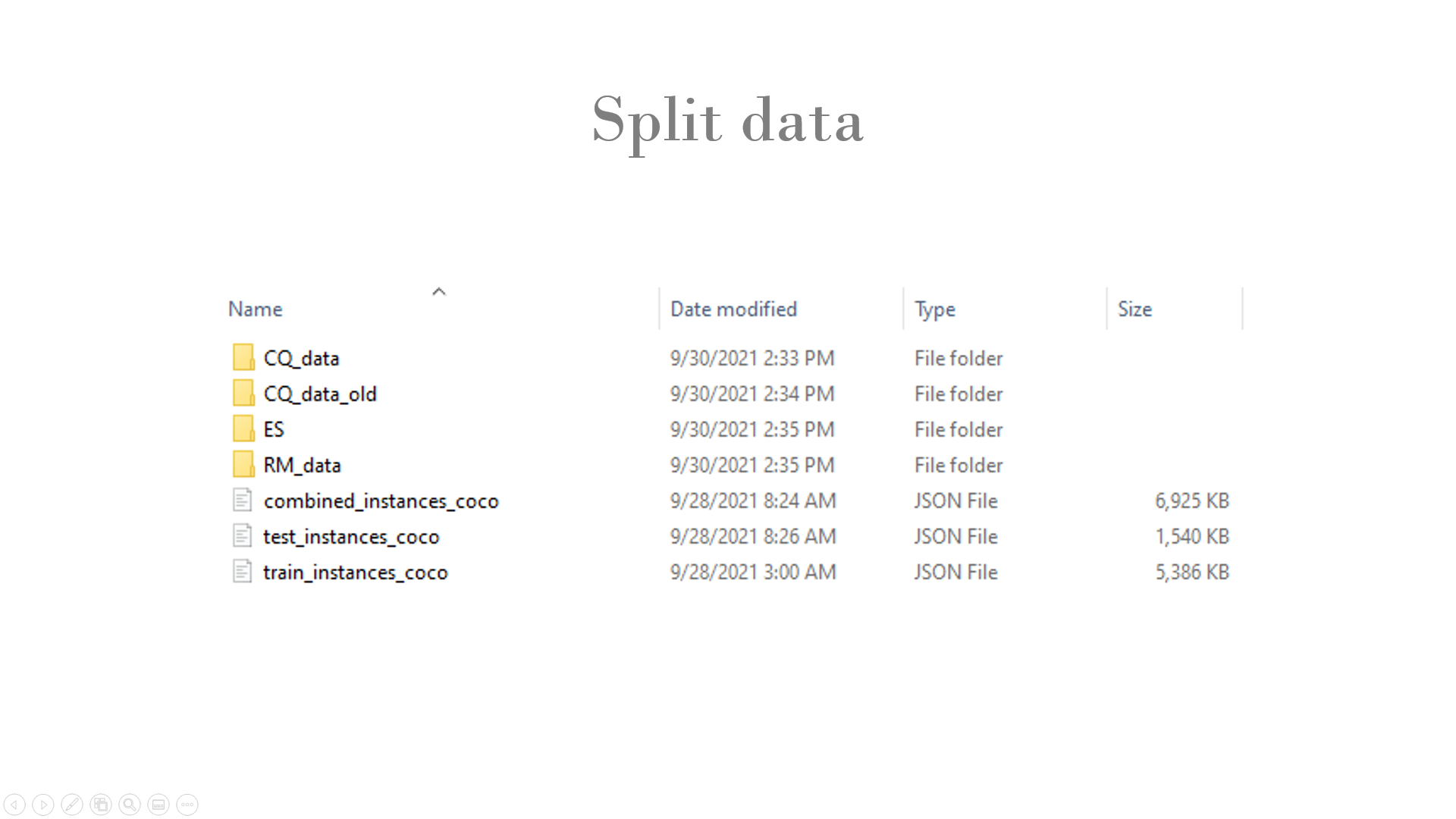This screenshot has height=819, width=1456.
Task: Open the pen and laser pointer tools
Action: (x=72, y=804)
